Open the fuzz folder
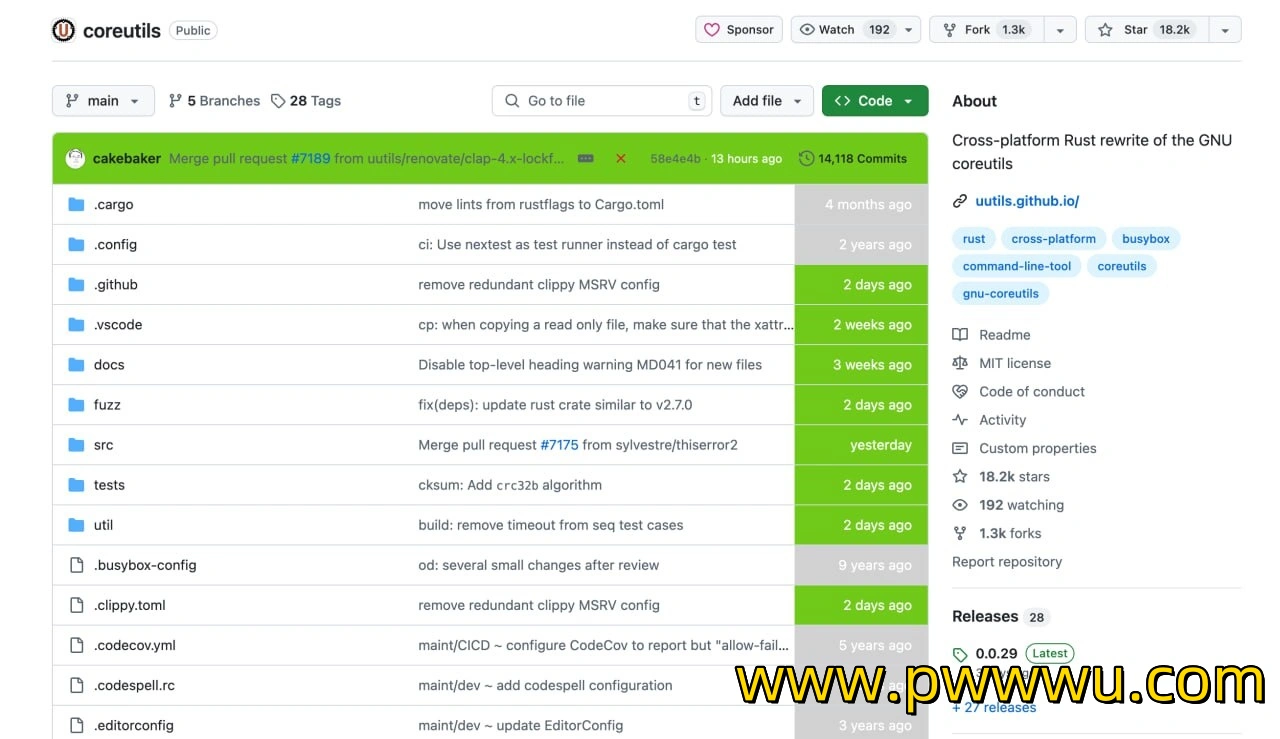This screenshot has width=1280, height=739. click(107, 404)
